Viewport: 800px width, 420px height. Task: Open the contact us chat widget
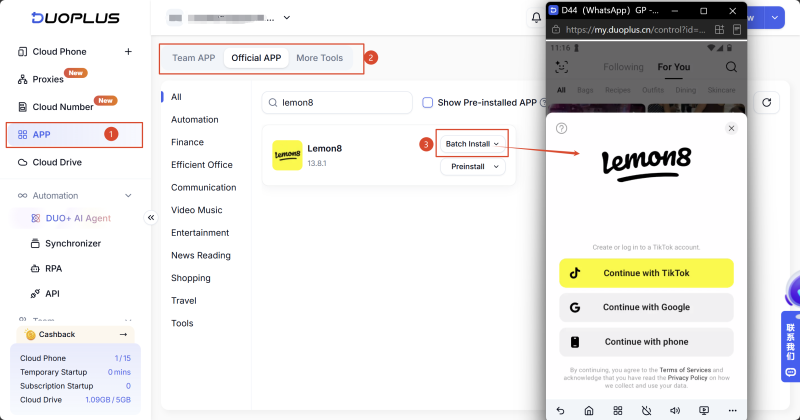click(x=790, y=347)
